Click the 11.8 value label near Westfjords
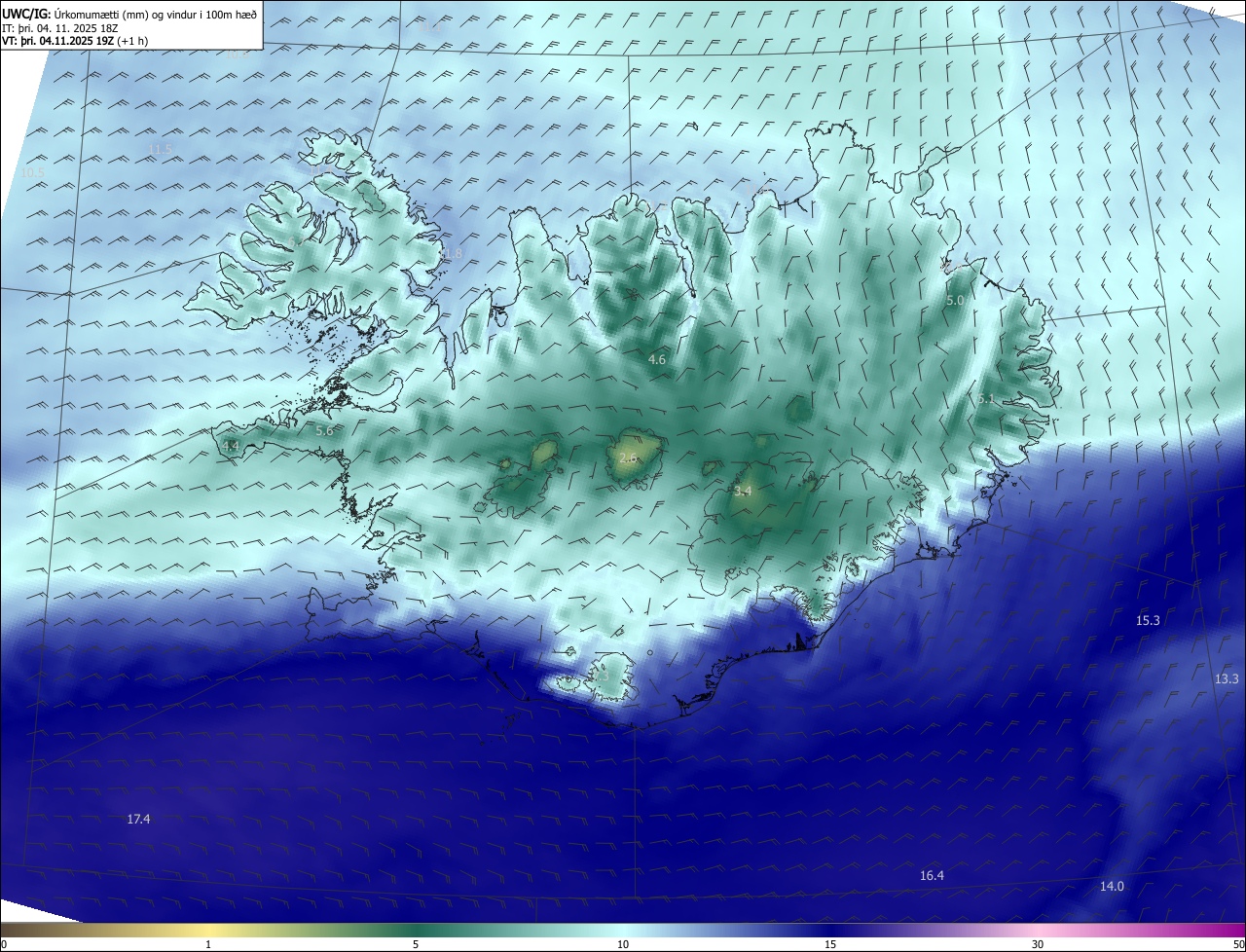 click(x=450, y=254)
